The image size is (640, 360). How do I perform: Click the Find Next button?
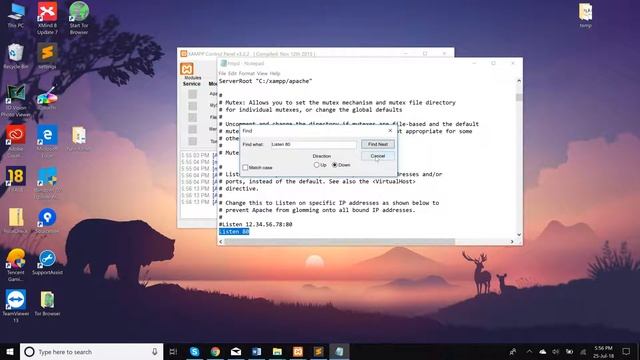(378, 144)
